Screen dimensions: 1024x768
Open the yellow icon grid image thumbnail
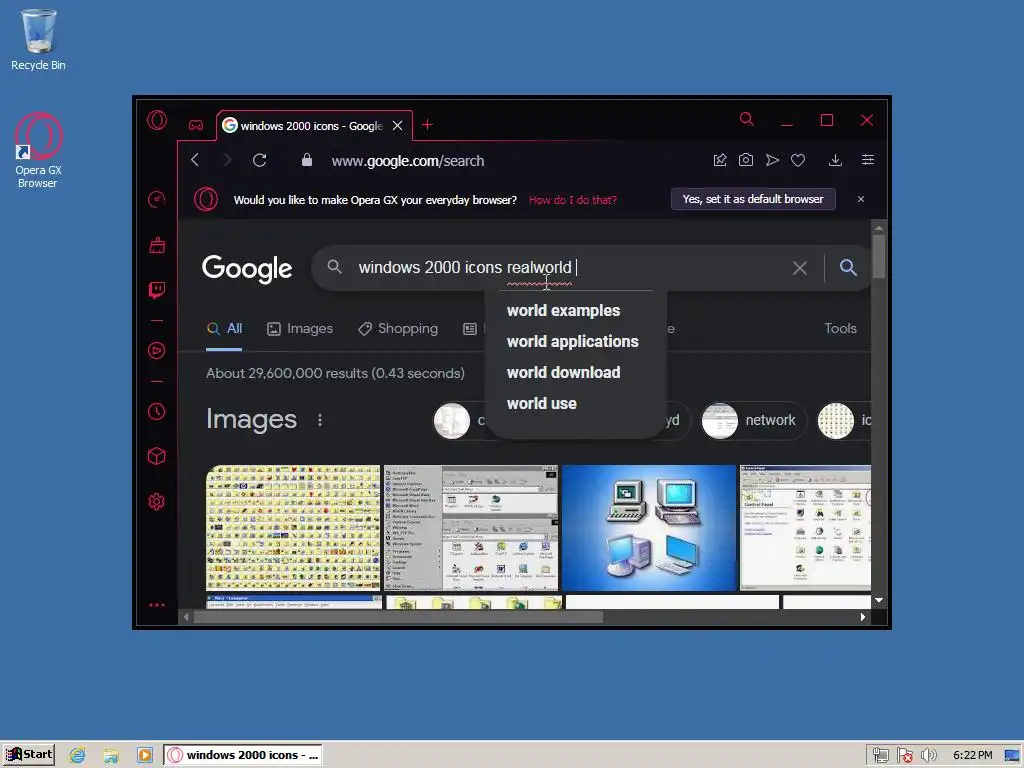293,528
